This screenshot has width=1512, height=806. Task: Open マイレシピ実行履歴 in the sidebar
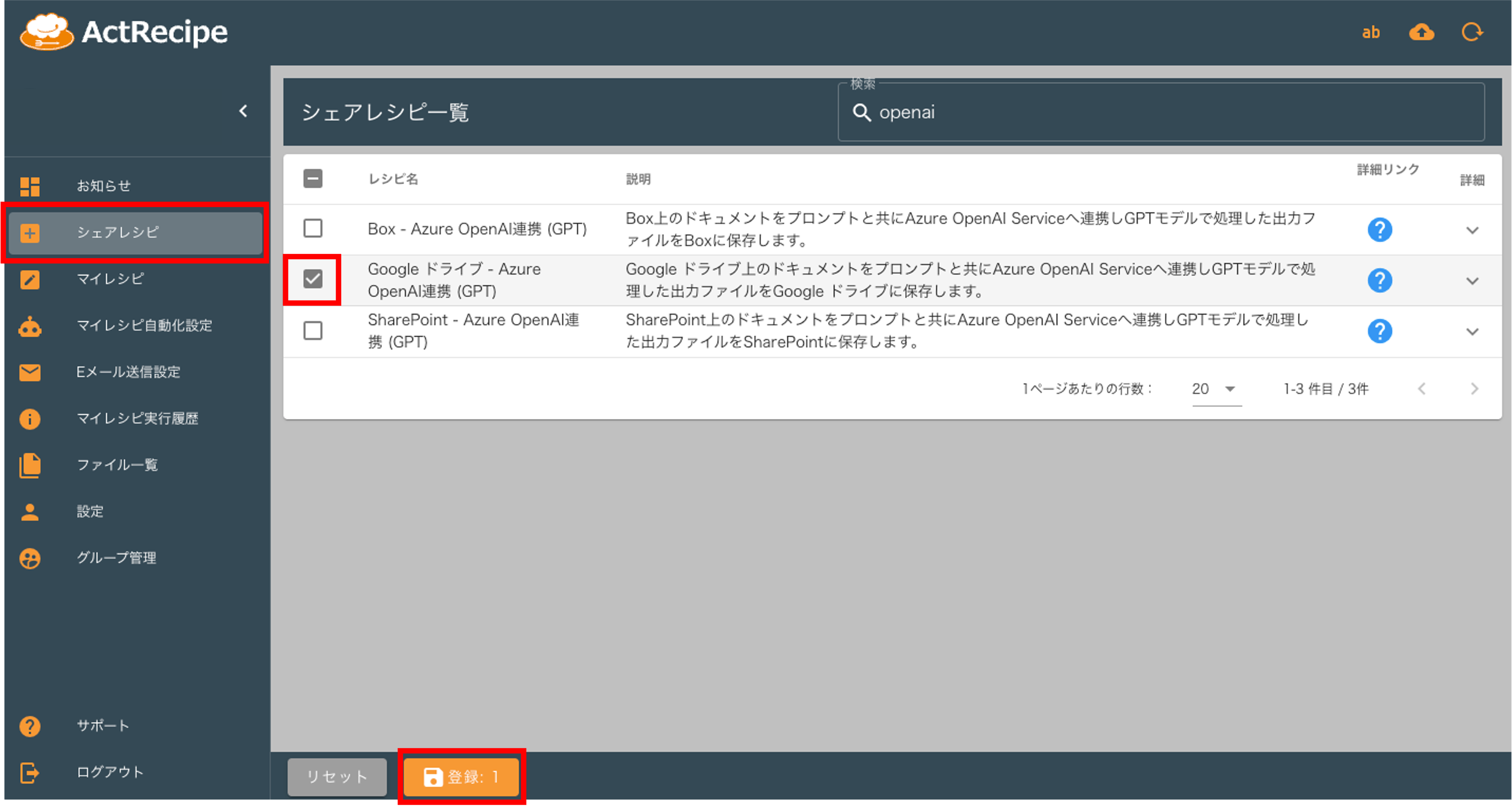click(136, 419)
